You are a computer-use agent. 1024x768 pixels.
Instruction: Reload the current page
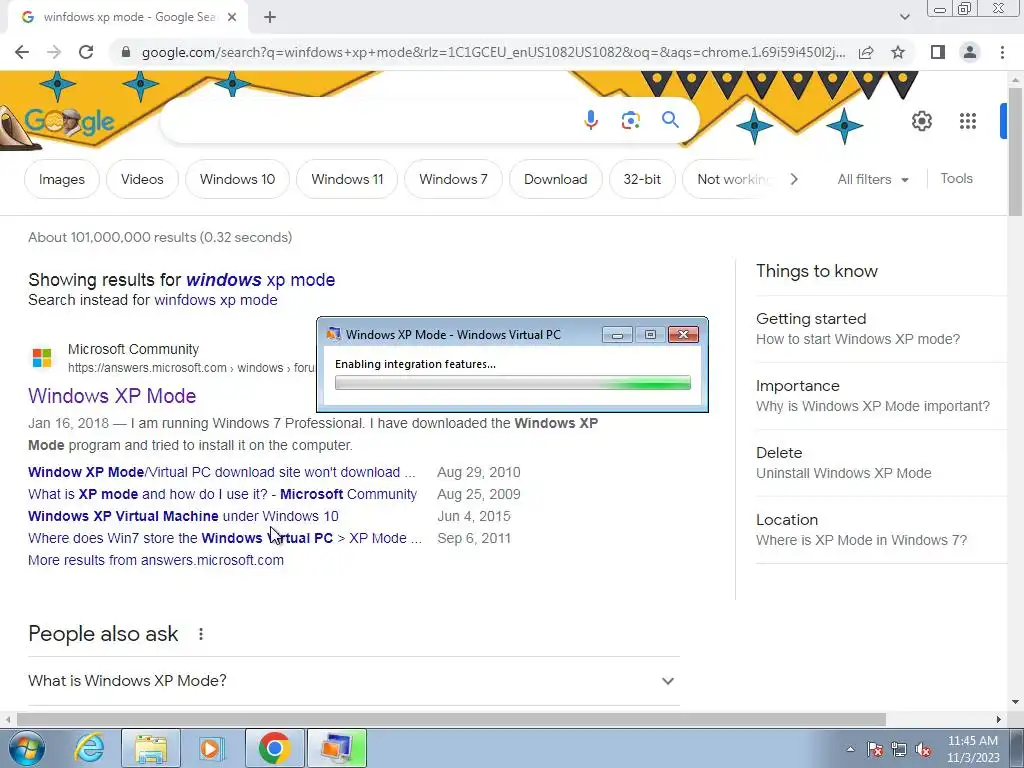point(86,52)
